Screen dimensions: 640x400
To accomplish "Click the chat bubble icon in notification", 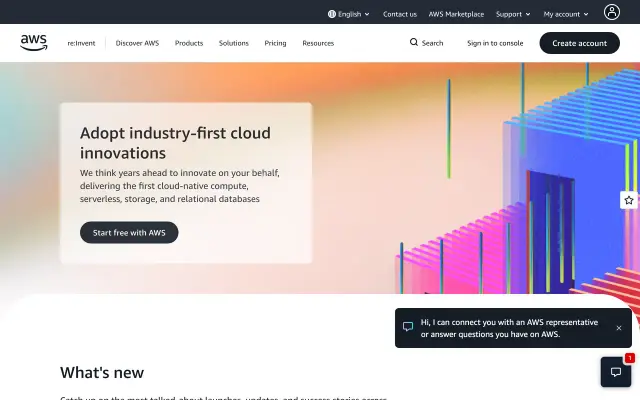I will coord(408,327).
